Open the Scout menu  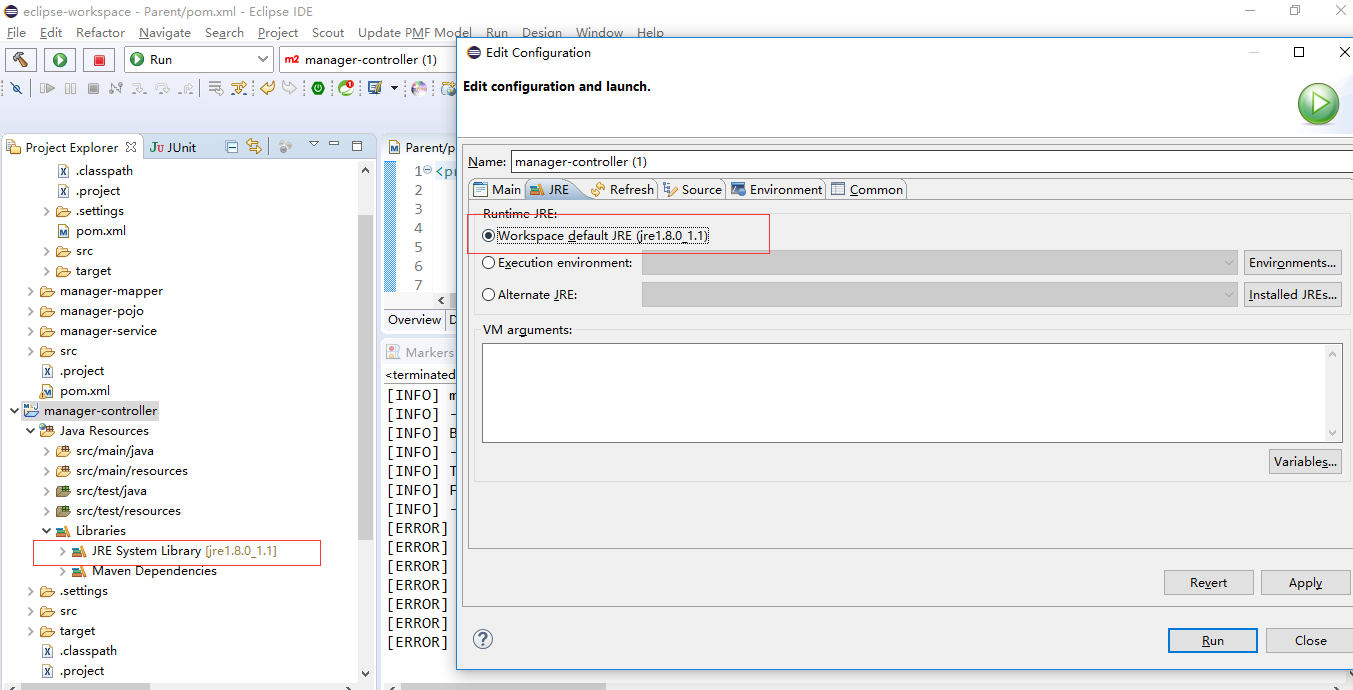pyautogui.click(x=328, y=33)
